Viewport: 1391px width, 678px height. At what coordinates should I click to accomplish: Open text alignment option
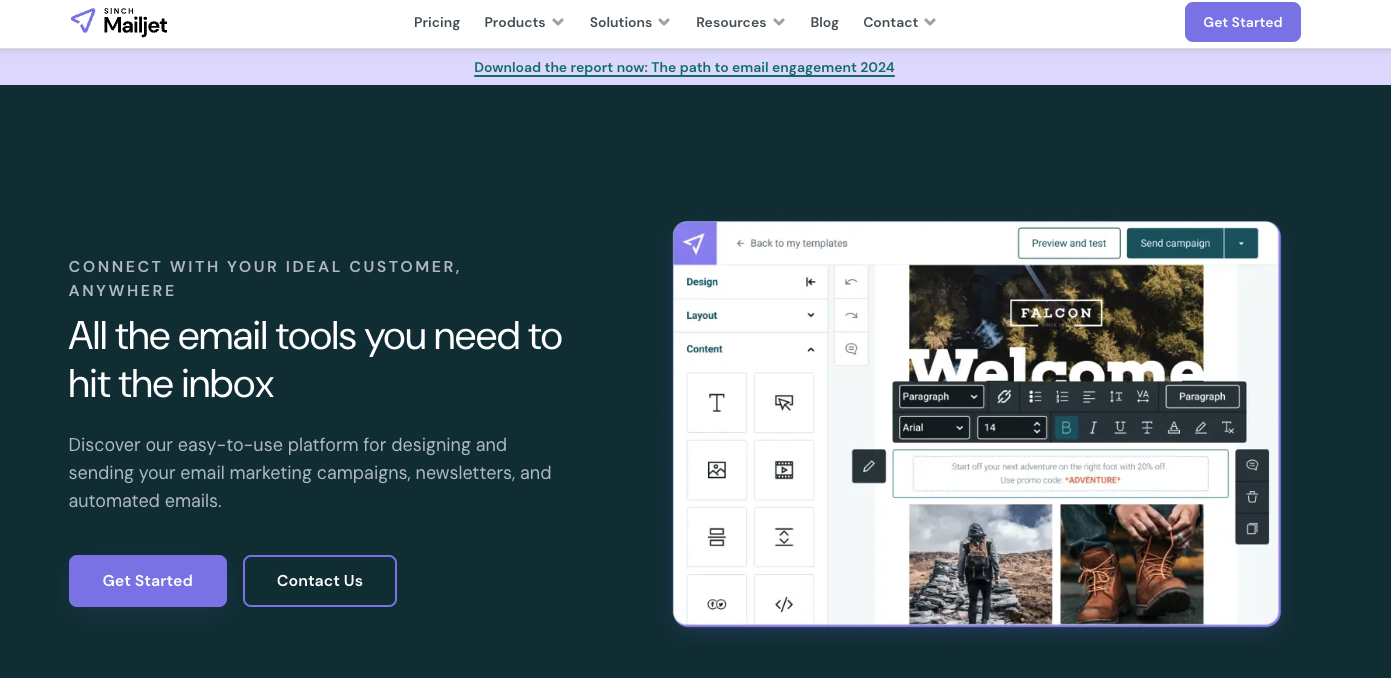tap(1089, 397)
